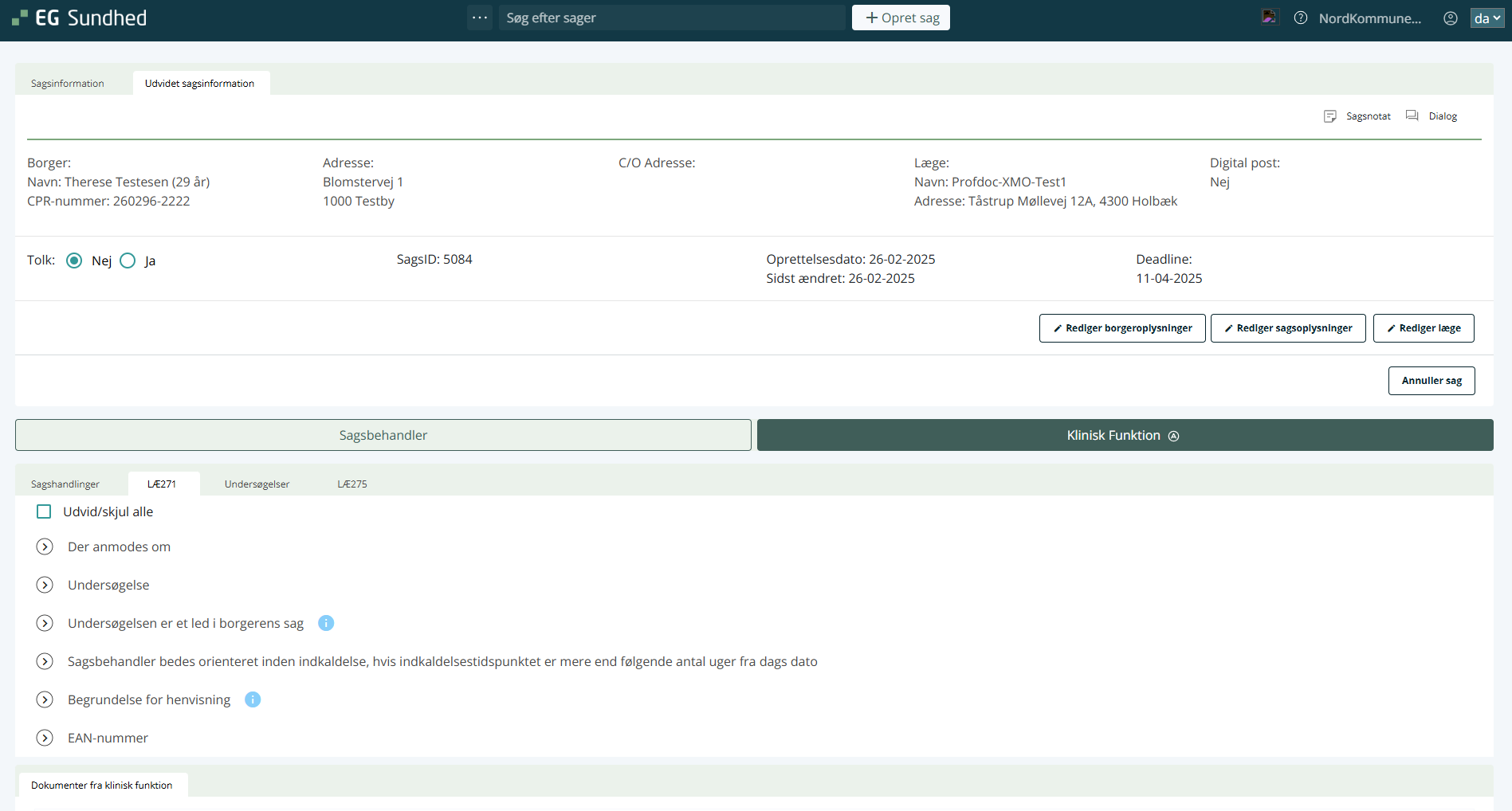Toggle the Udvid/skjul alle checkbox

pyautogui.click(x=44, y=511)
